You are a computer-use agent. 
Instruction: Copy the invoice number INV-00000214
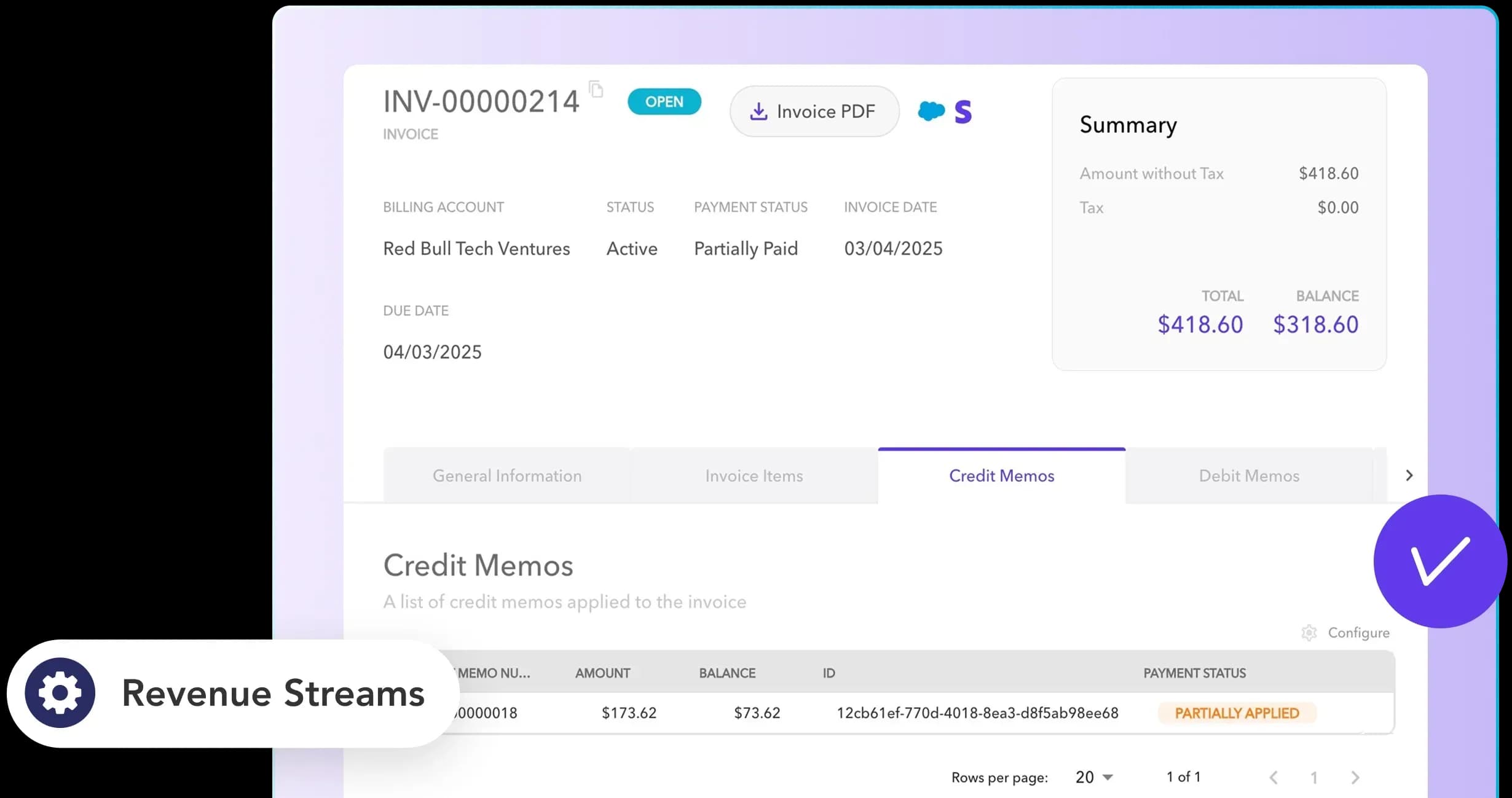coord(596,90)
